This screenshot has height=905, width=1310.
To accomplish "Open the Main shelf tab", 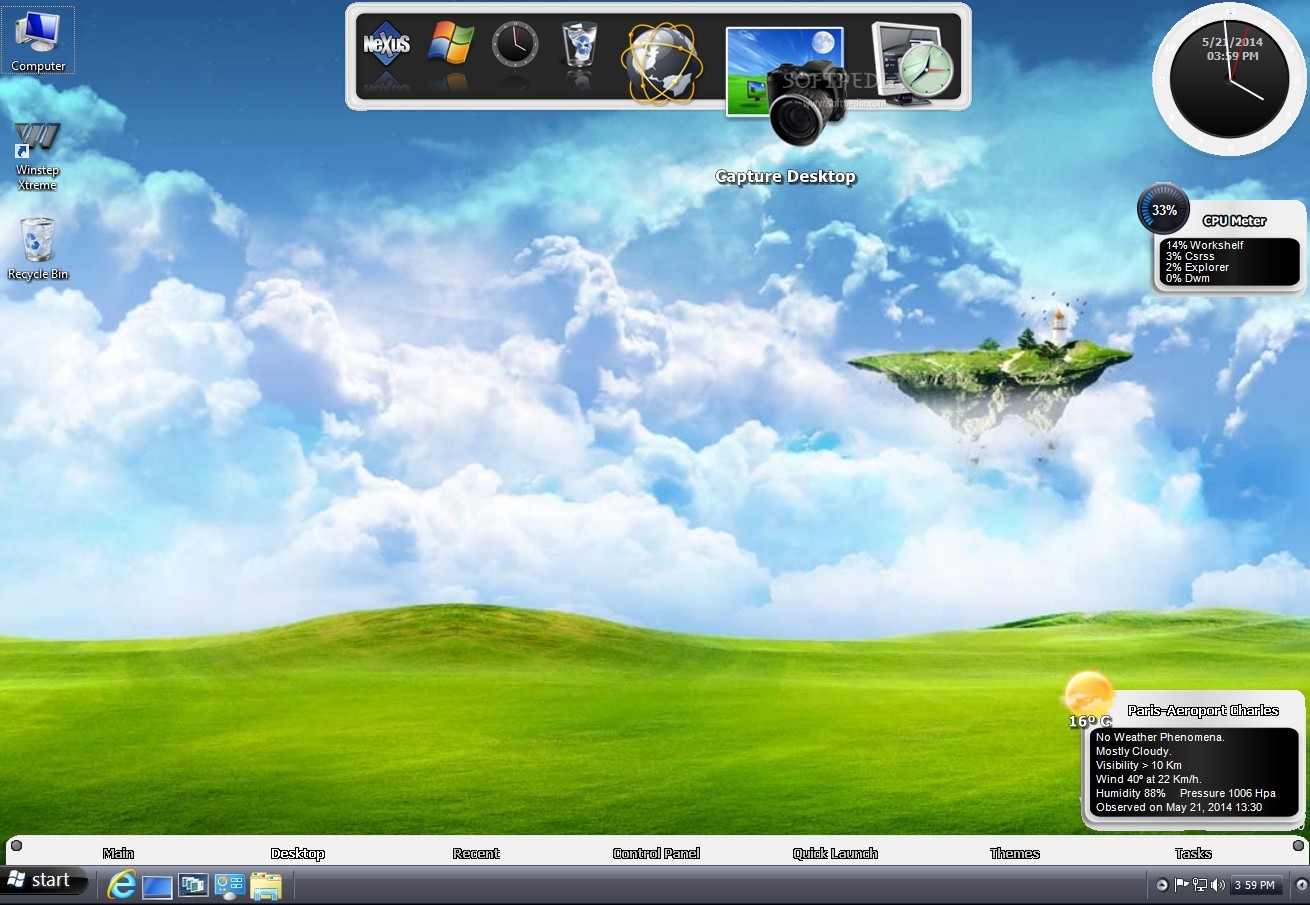I will pyautogui.click(x=118, y=853).
